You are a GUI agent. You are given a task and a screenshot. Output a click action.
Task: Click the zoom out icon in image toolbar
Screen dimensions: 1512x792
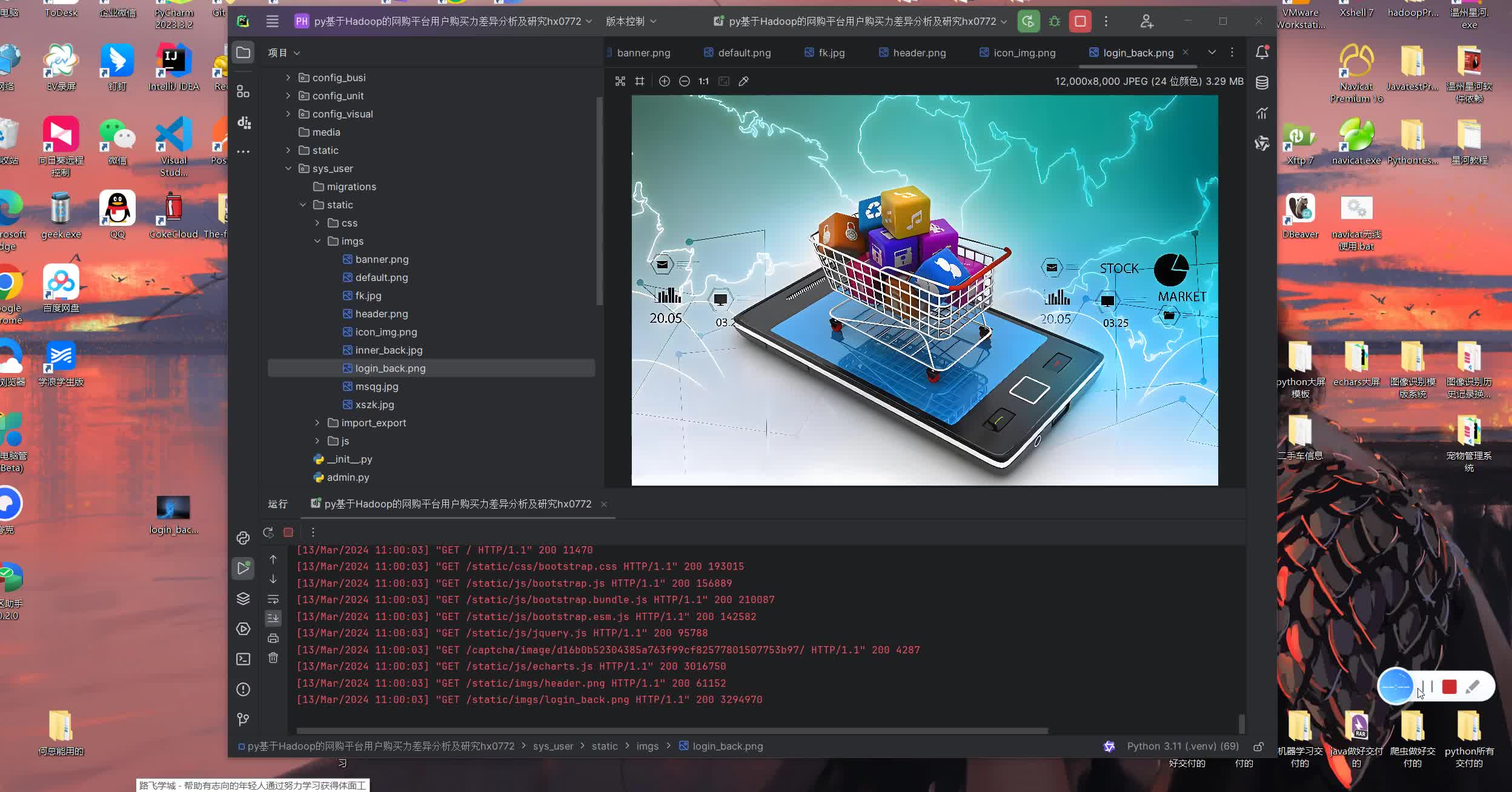pyautogui.click(x=685, y=81)
